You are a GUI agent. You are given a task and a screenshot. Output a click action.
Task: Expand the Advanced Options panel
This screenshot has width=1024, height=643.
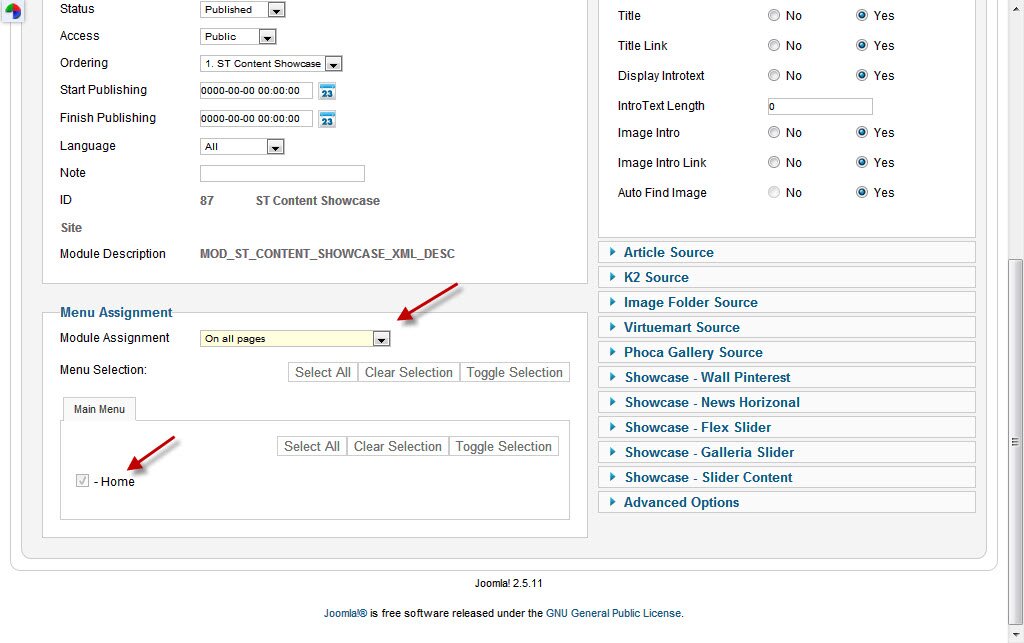click(681, 503)
